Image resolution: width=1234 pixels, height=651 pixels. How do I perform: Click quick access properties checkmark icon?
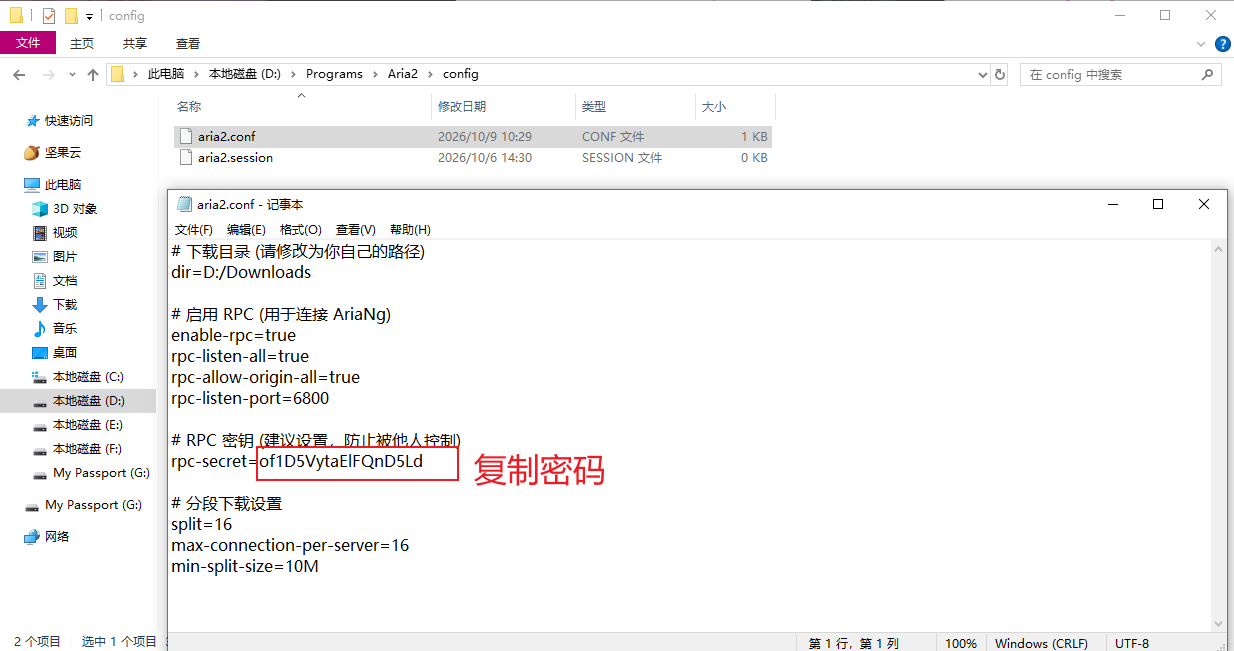49,15
